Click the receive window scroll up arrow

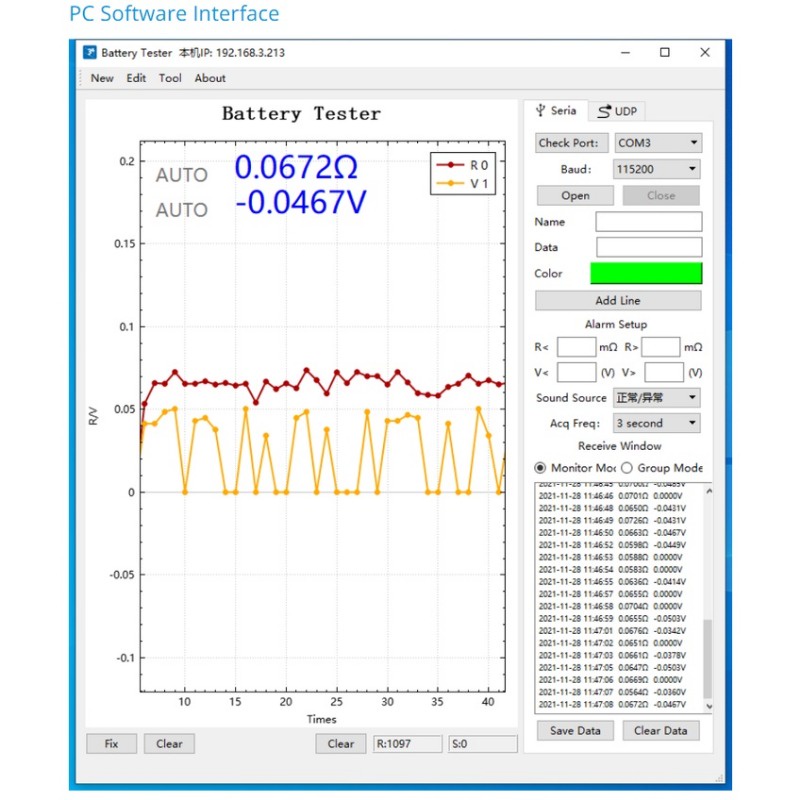point(708,491)
